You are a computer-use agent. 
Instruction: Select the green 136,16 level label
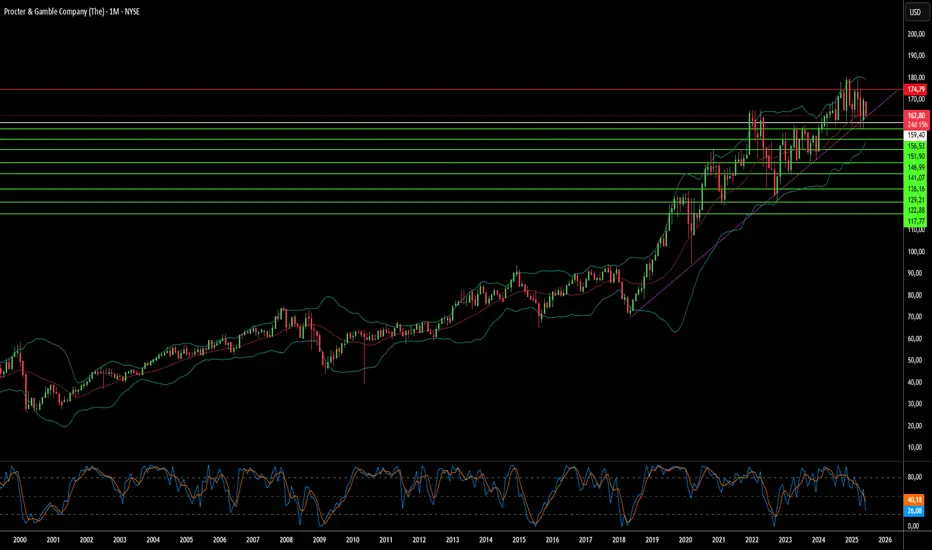click(916, 189)
